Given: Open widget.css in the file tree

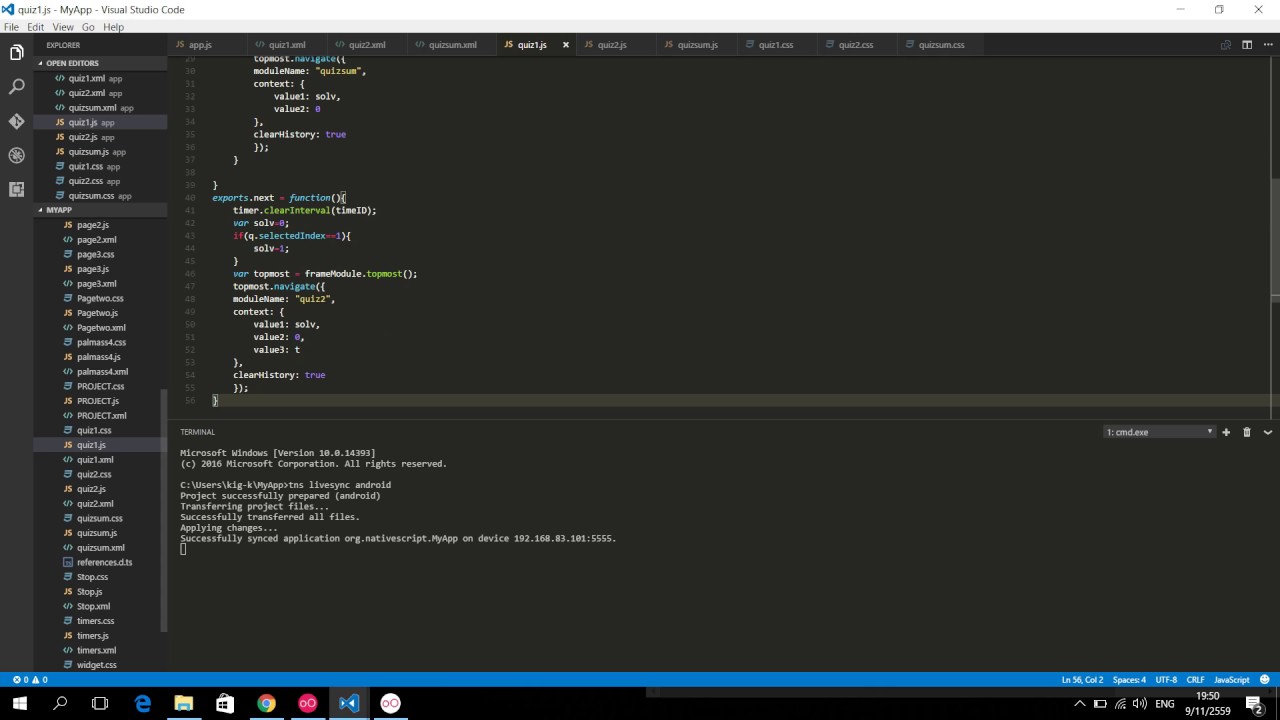Looking at the screenshot, I should point(100,665).
